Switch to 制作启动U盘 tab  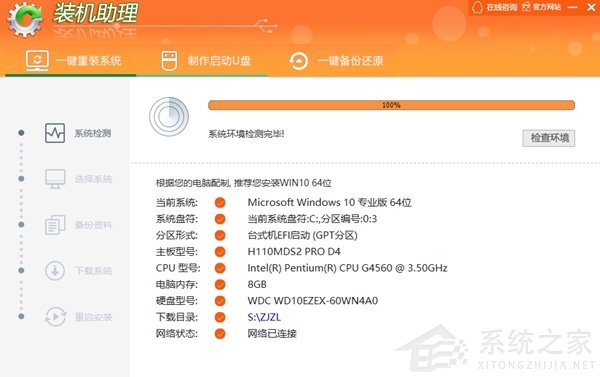(x=207, y=60)
